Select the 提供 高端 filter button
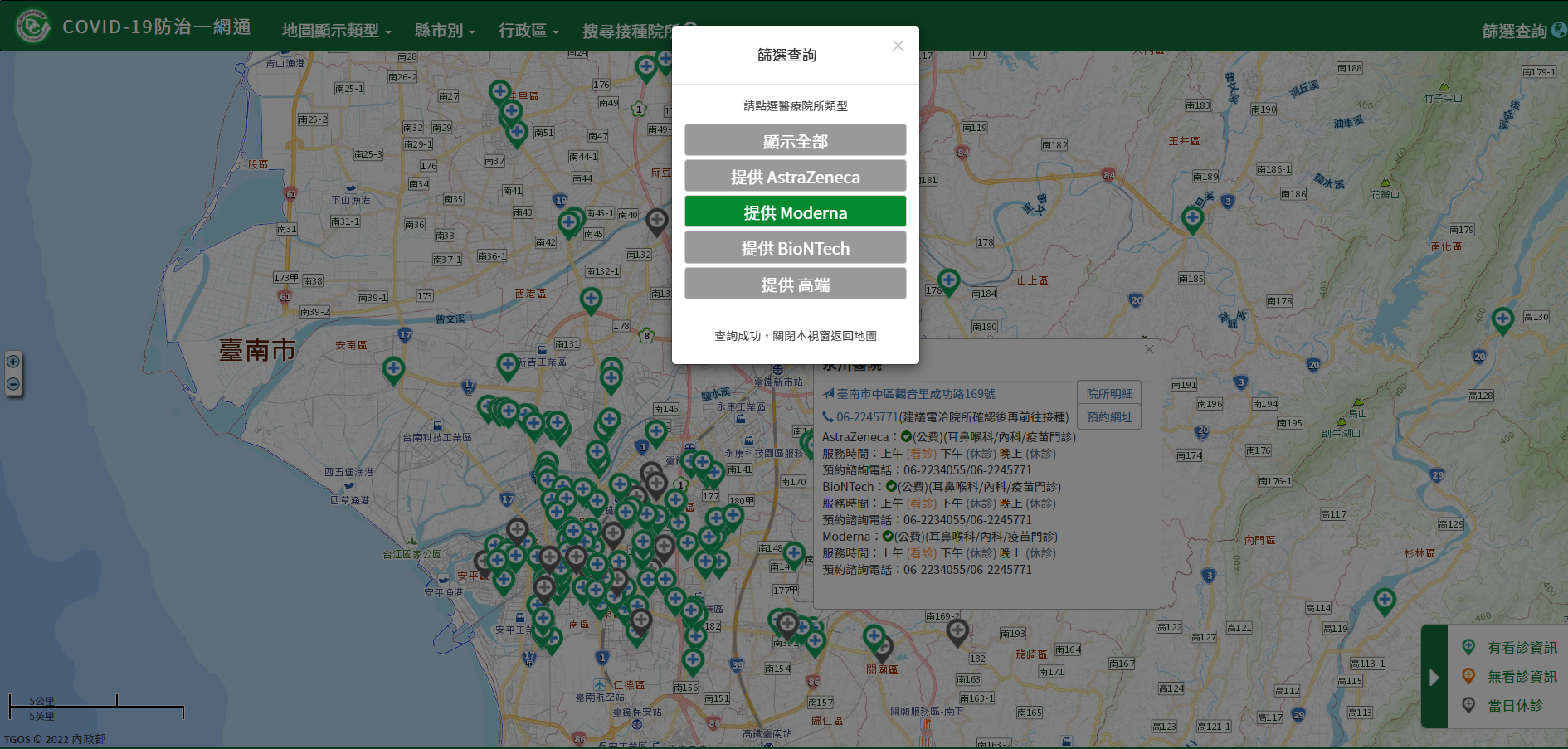Viewport: 1568px width, 749px height. click(795, 284)
